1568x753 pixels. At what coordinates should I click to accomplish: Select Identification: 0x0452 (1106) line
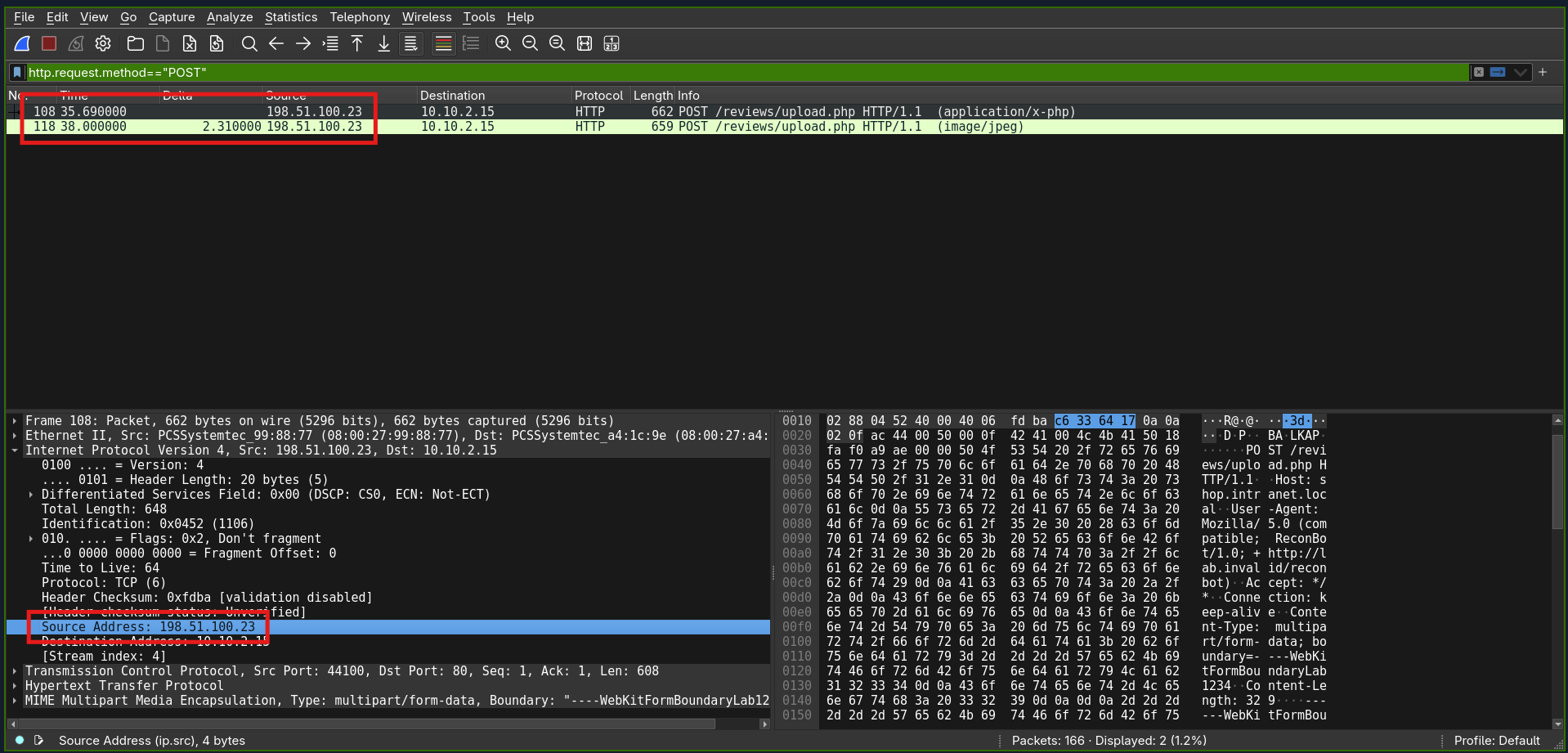coord(148,524)
